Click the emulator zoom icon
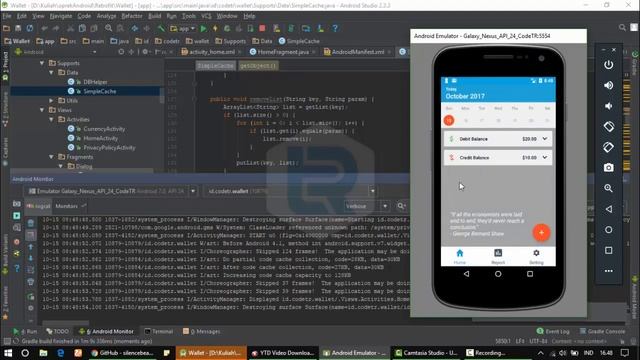This screenshot has width=640, height=360. [608, 188]
